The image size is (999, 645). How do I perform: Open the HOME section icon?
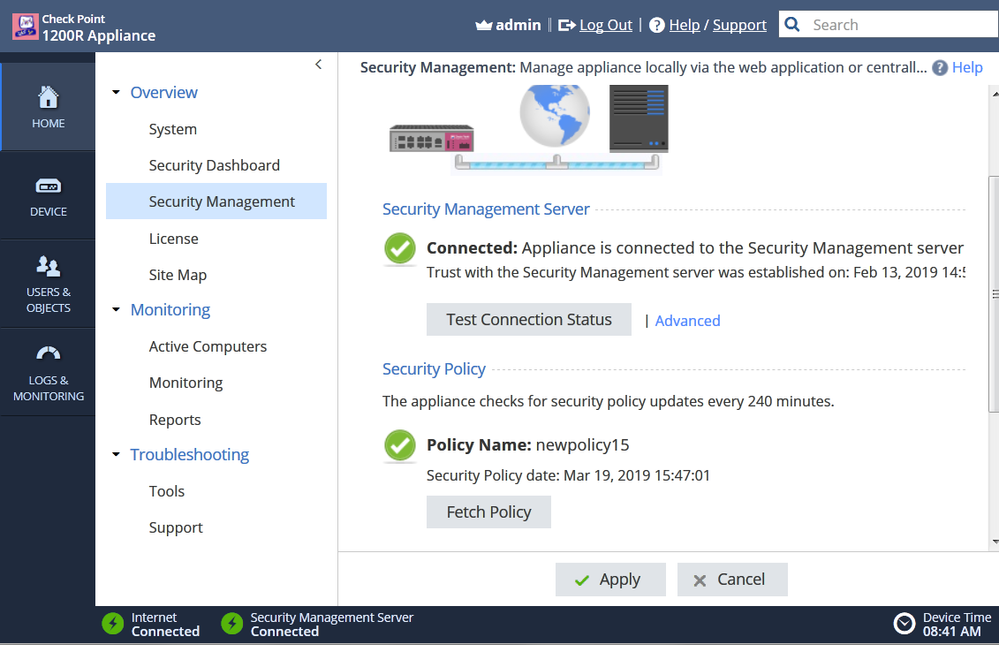tap(48, 98)
